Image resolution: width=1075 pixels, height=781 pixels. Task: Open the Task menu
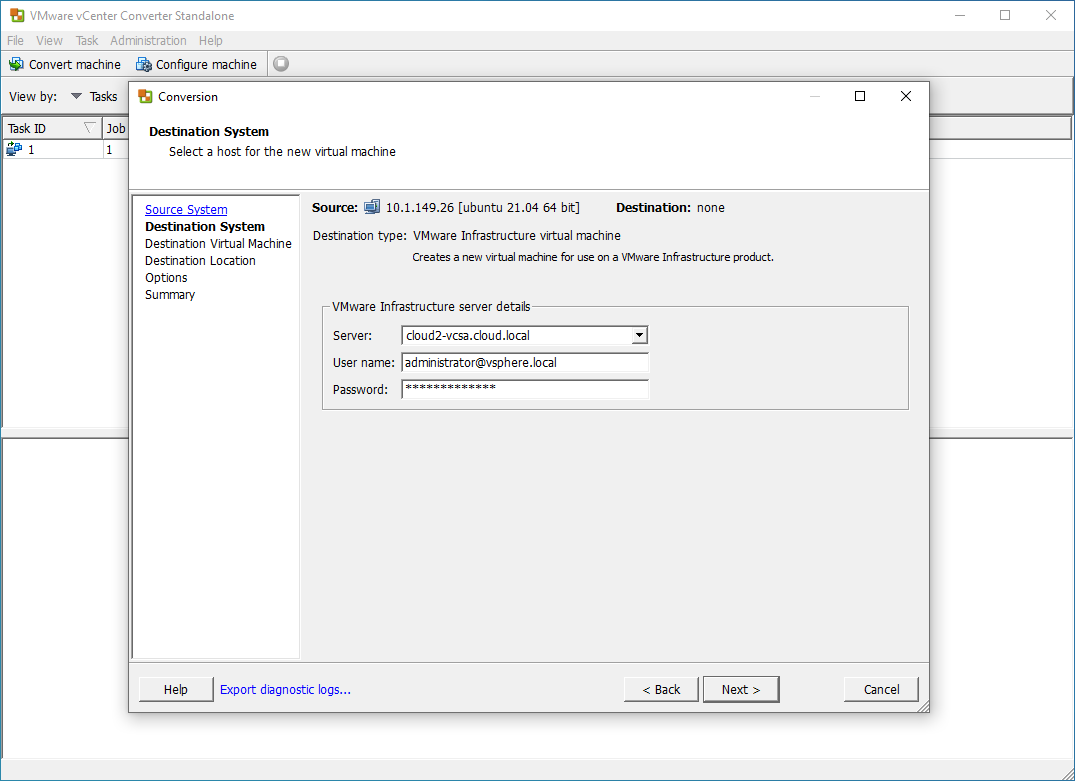tap(87, 41)
